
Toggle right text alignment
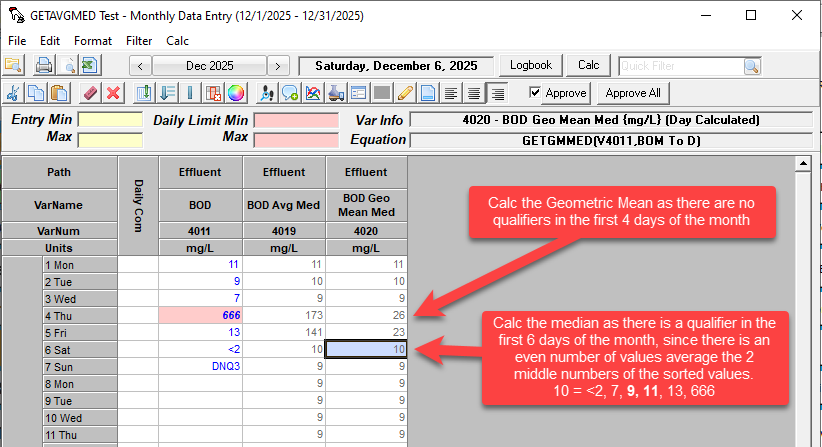496,93
